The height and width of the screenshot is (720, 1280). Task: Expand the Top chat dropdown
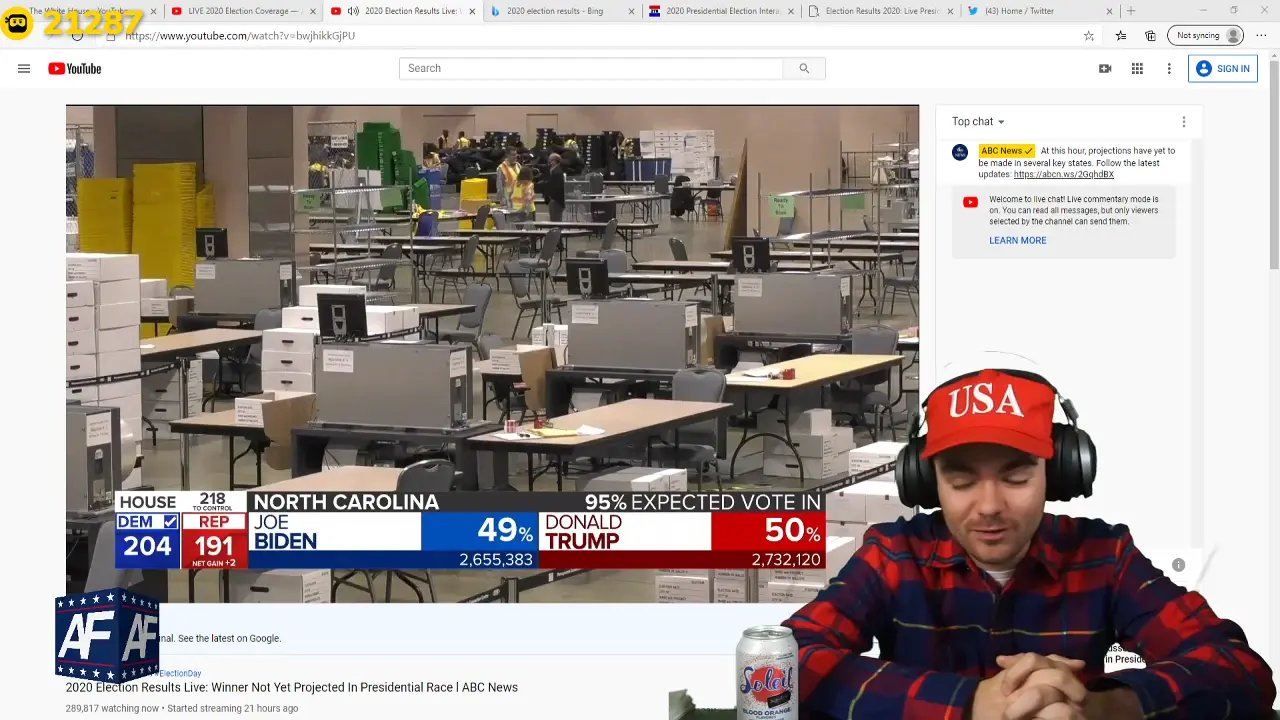point(978,122)
